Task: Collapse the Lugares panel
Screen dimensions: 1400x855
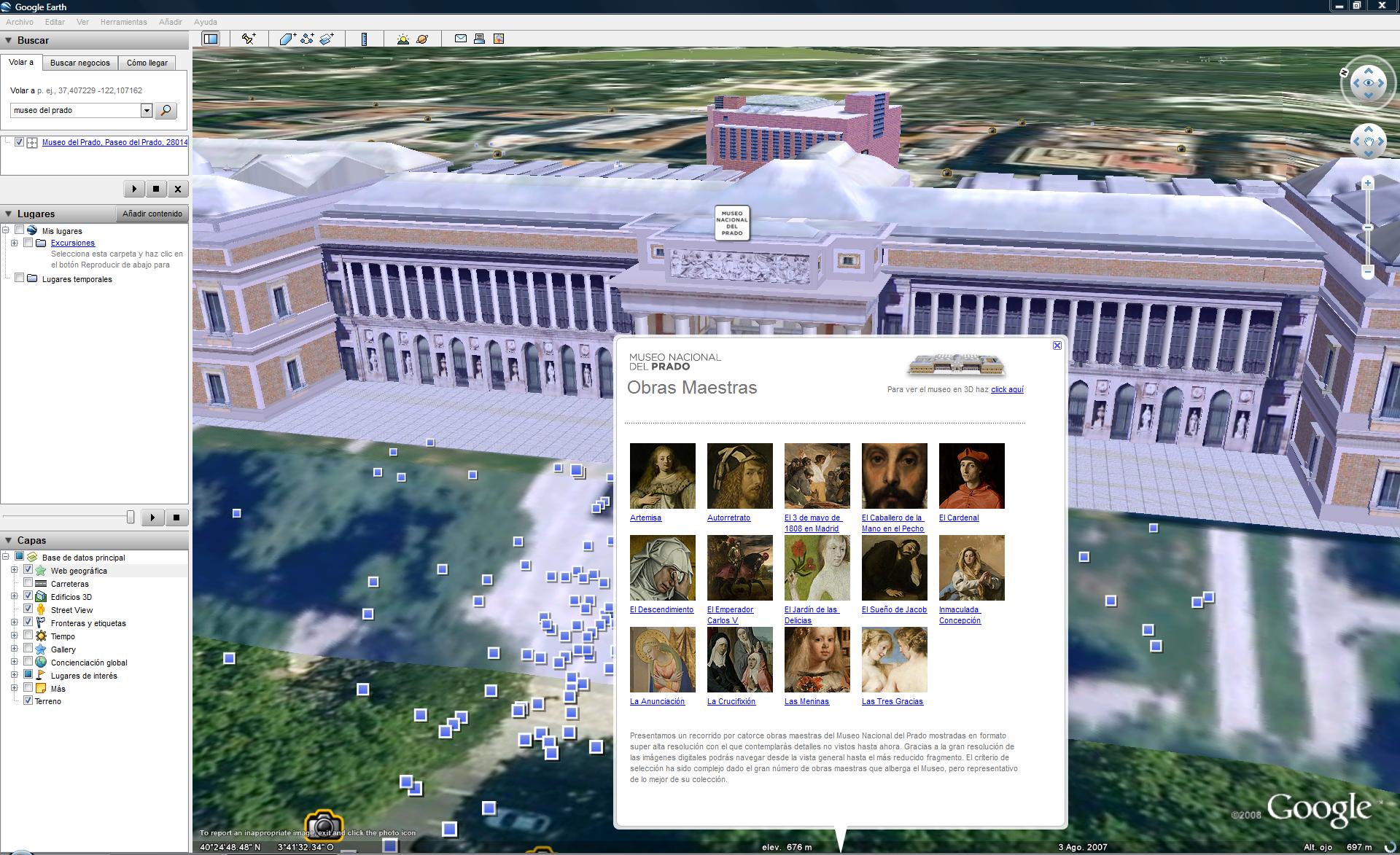Action: (9, 214)
